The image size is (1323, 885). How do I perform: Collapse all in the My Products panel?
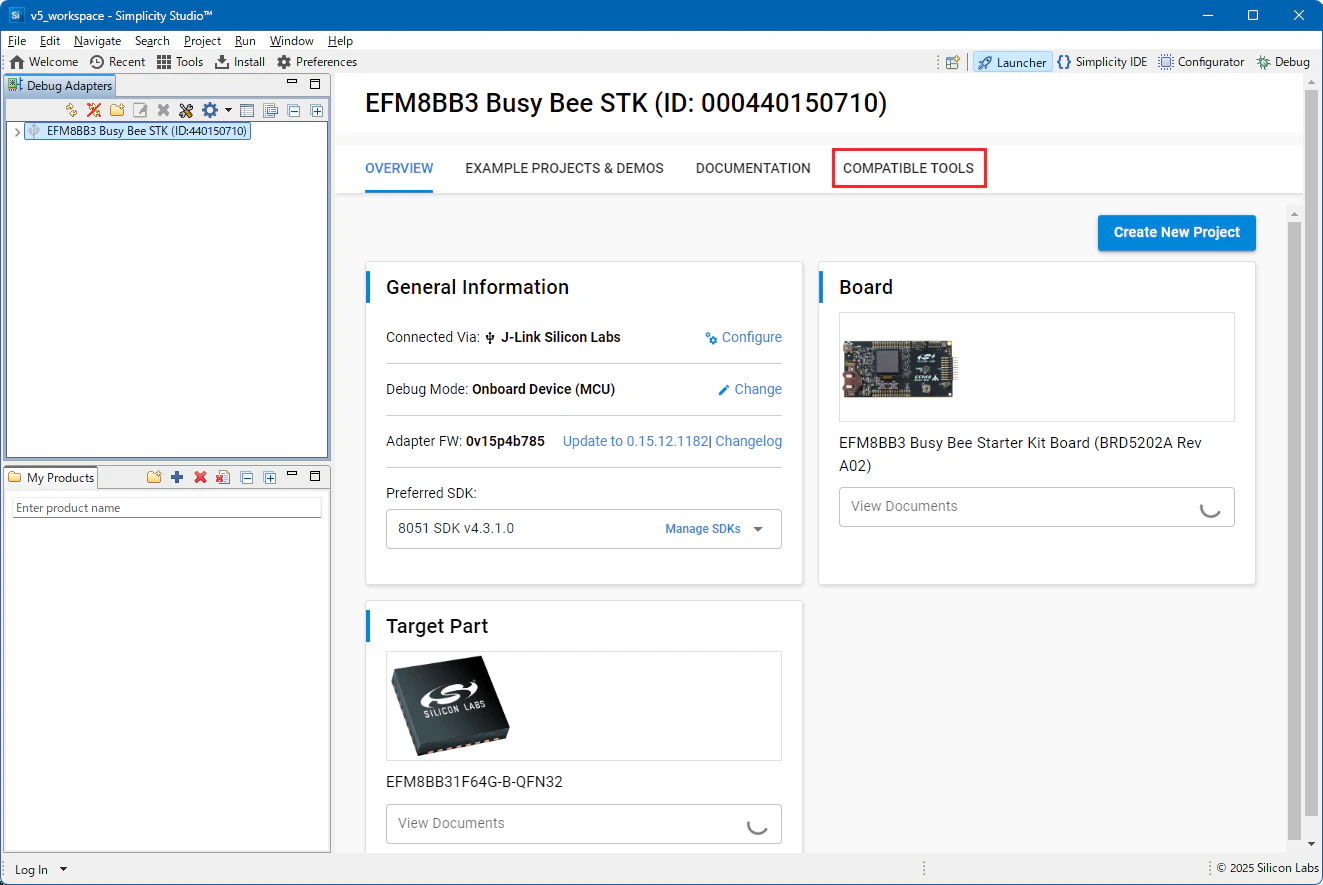tap(246, 477)
